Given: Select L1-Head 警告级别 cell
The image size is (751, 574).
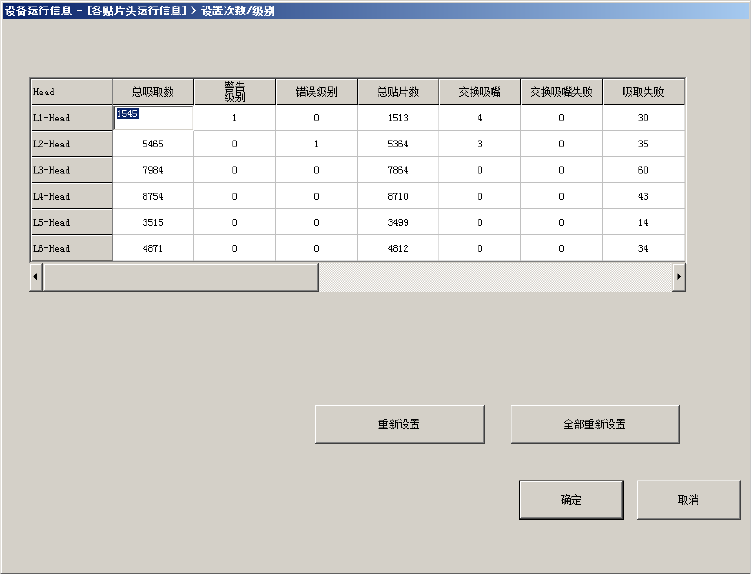Looking at the screenshot, I should coord(235,118).
